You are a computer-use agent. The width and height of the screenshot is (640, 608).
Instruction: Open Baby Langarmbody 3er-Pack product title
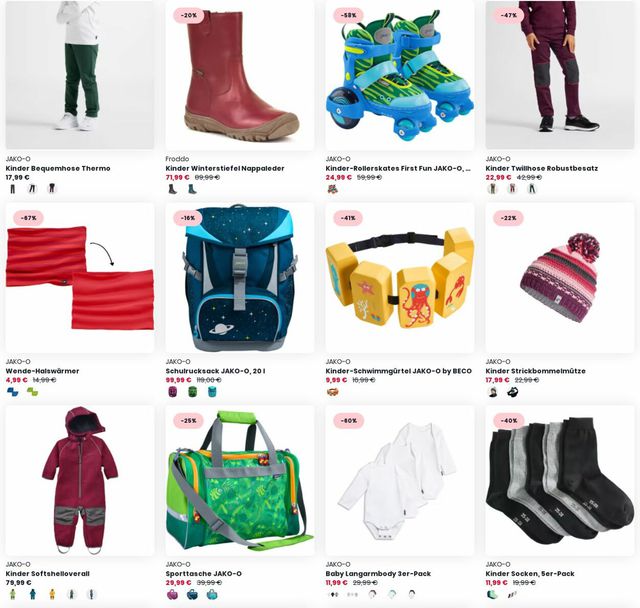tap(378, 573)
